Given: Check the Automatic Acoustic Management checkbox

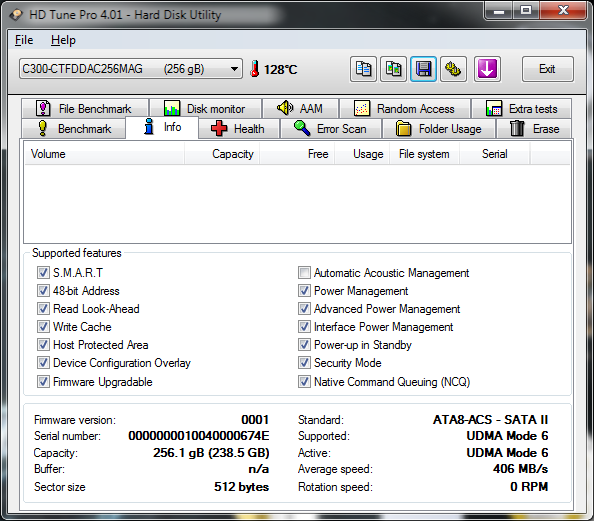Looking at the screenshot, I should (304, 272).
